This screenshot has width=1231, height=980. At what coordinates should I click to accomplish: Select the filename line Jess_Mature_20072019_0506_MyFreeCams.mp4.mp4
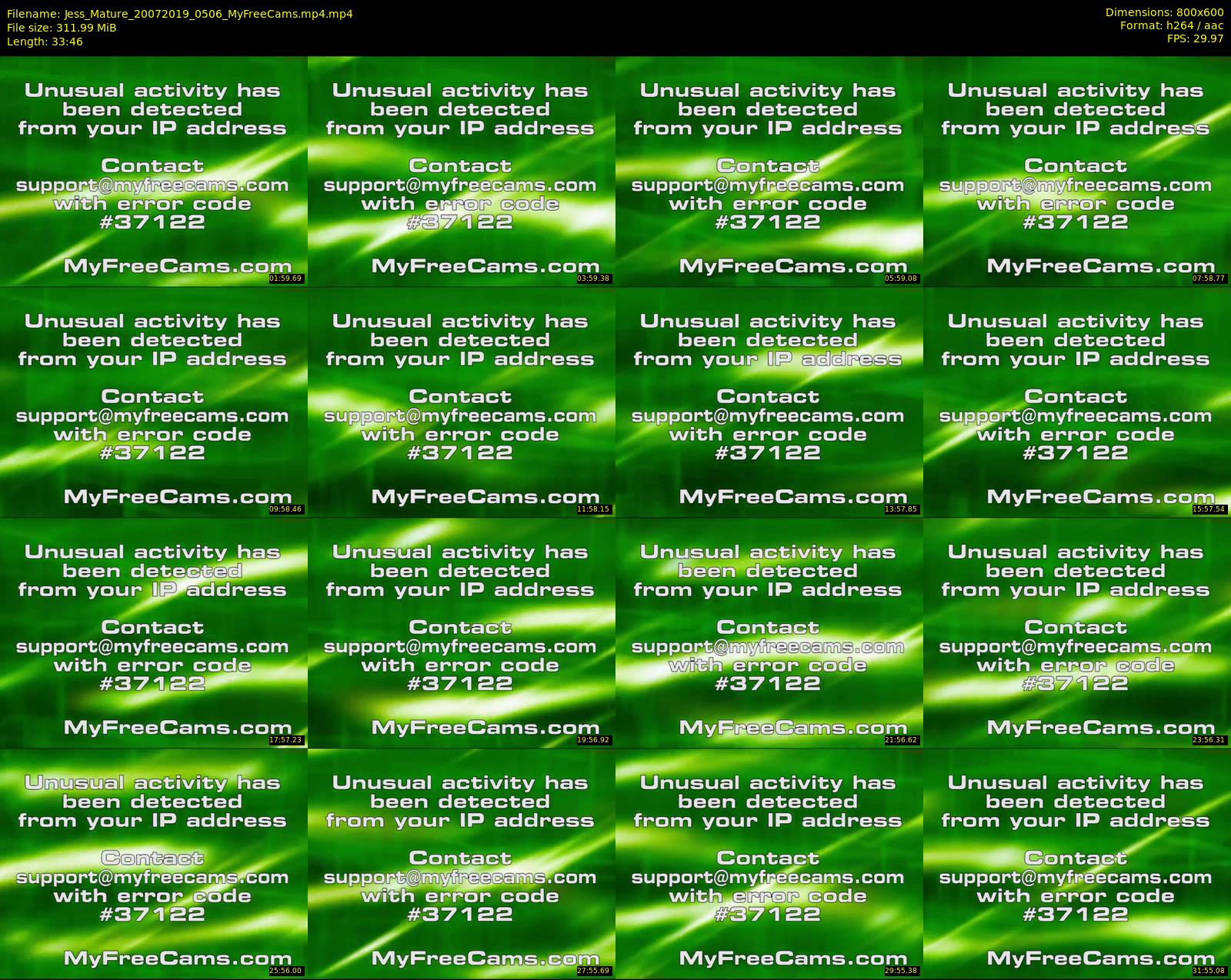coord(180,14)
